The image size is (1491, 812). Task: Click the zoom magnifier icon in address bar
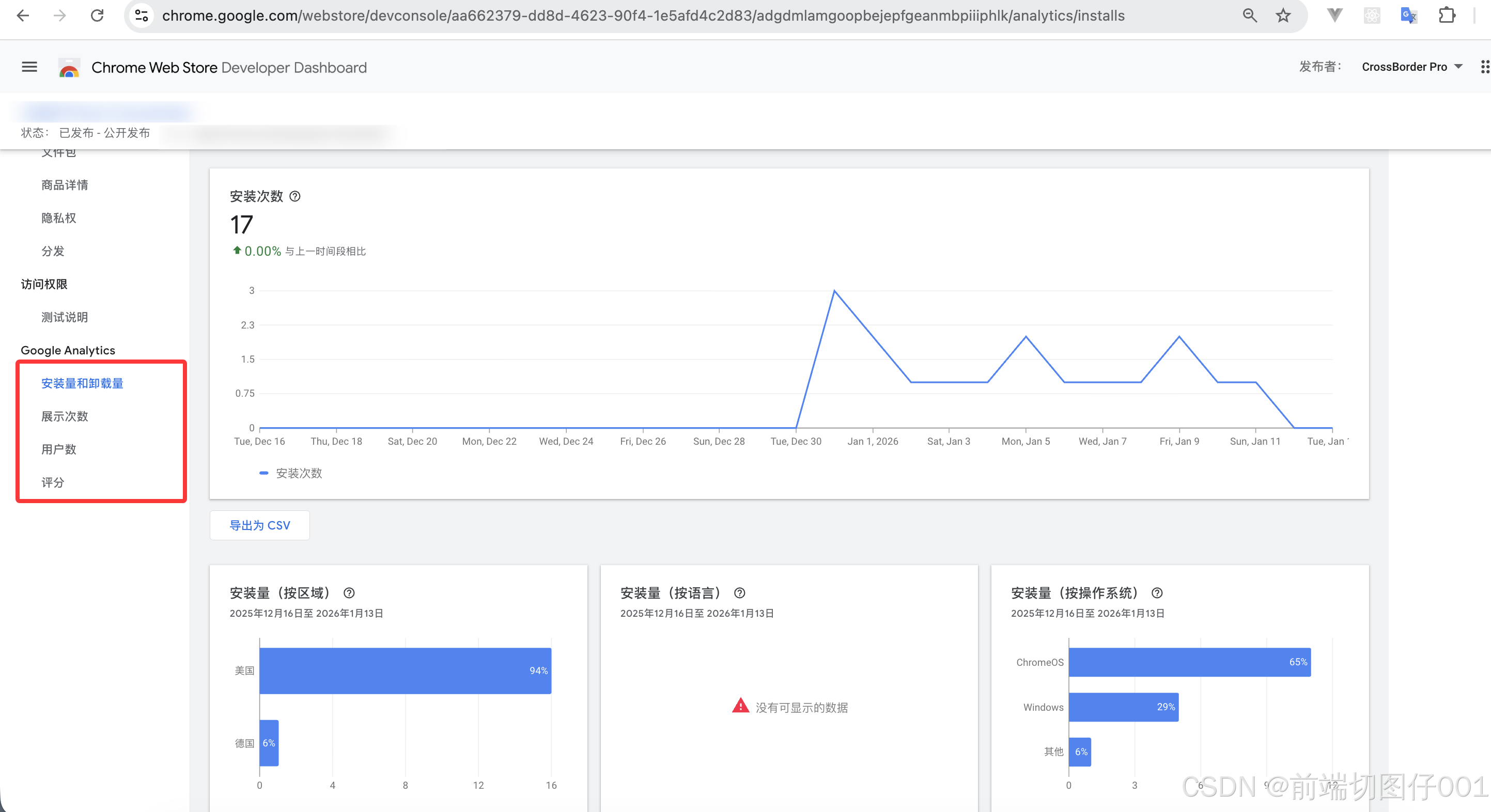[1250, 15]
